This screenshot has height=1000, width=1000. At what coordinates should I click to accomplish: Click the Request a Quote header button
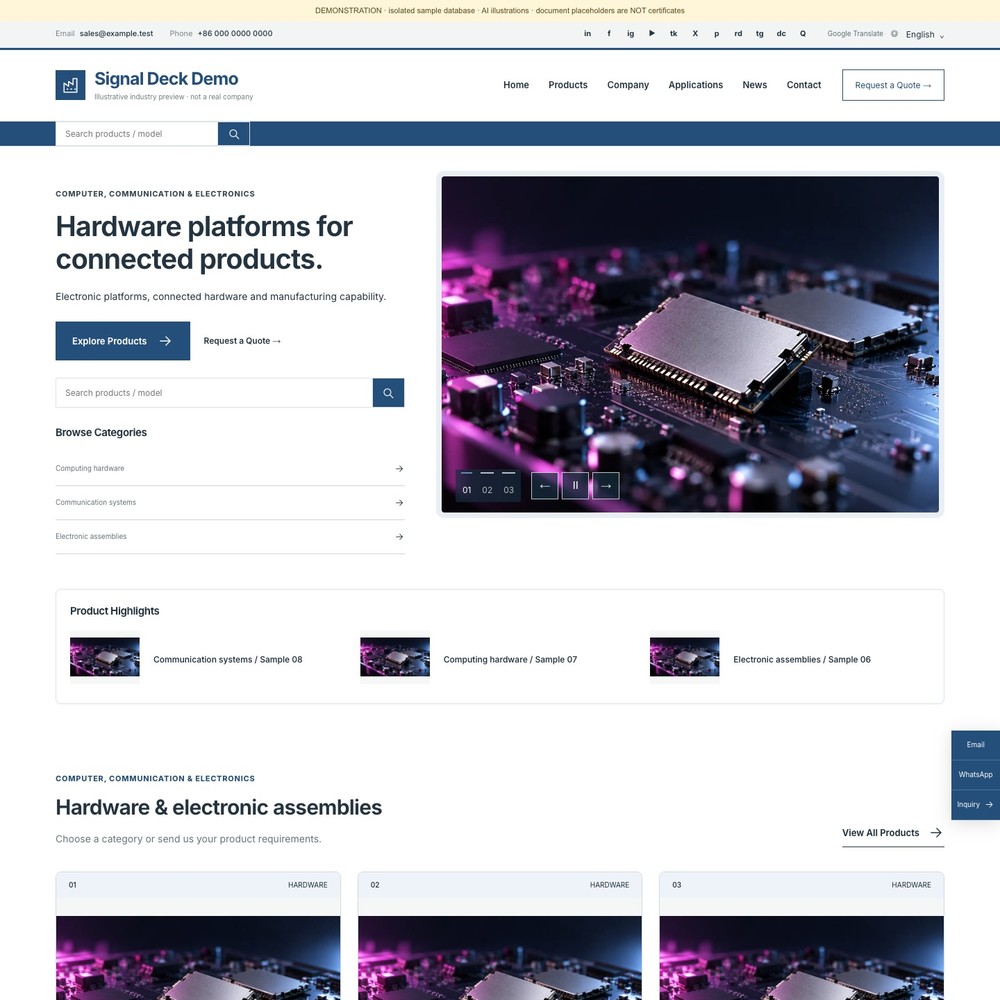pyautogui.click(x=893, y=85)
